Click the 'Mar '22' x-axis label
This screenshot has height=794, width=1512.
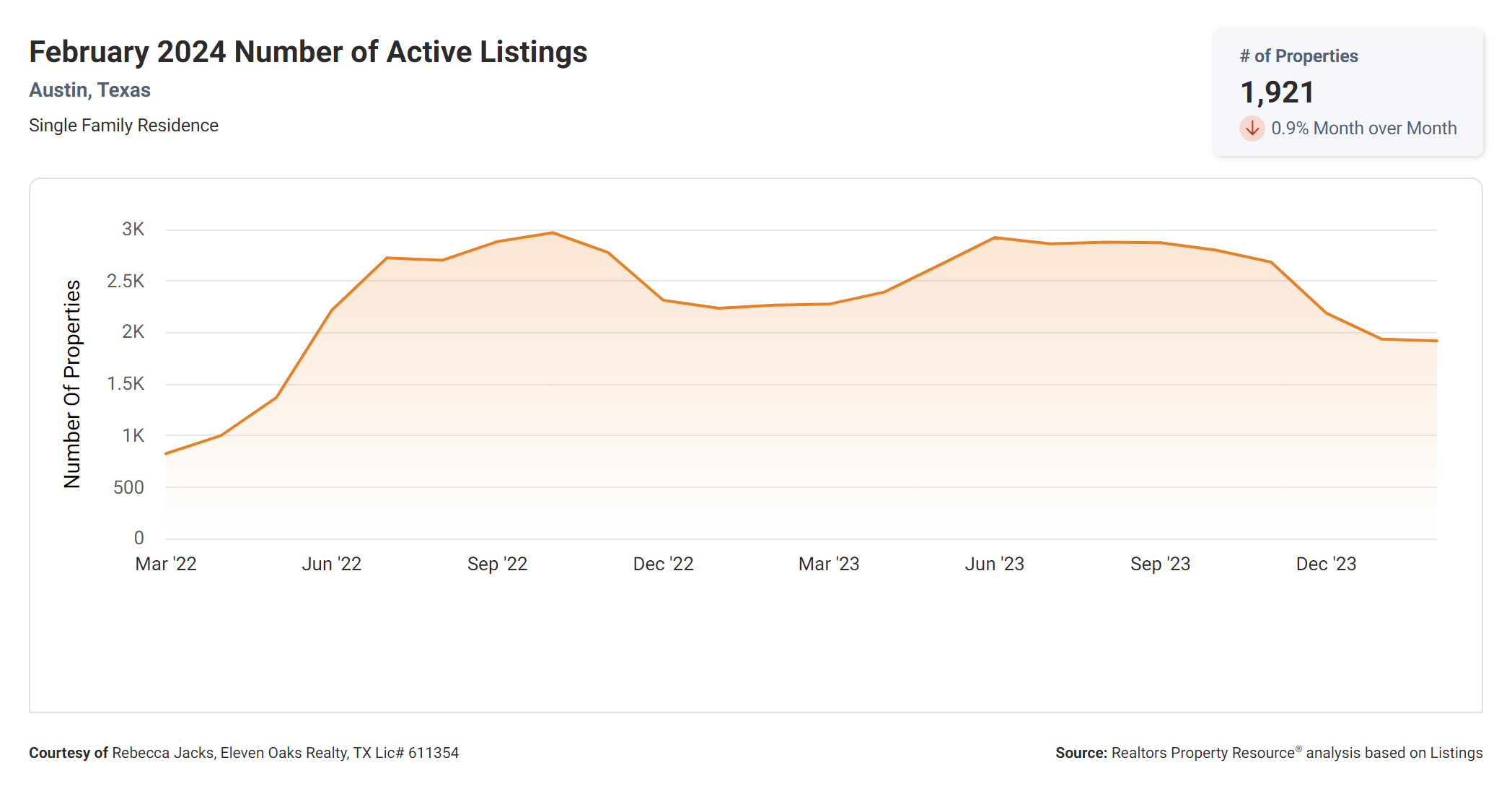pyautogui.click(x=166, y=564)
